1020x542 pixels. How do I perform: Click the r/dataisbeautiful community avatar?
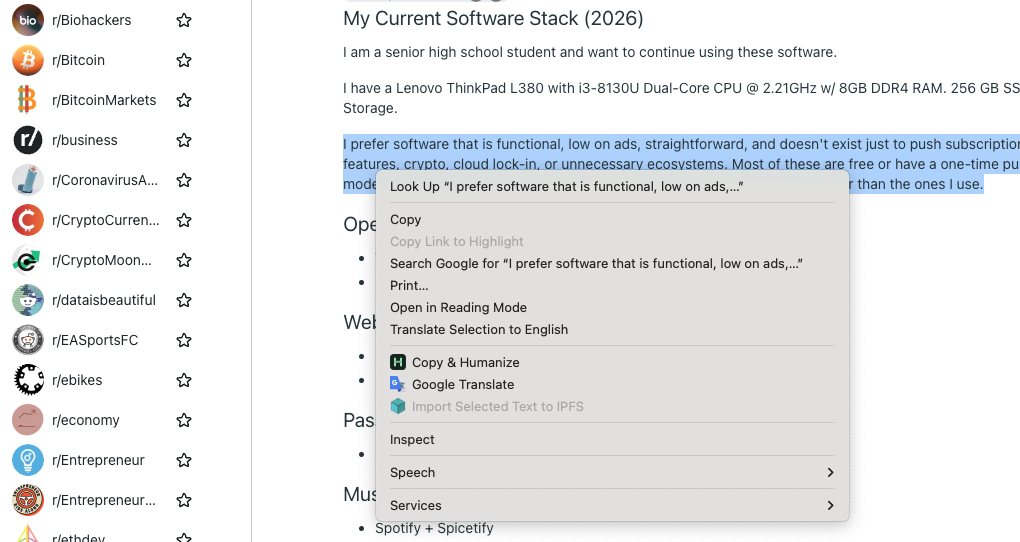click(28, 300)
